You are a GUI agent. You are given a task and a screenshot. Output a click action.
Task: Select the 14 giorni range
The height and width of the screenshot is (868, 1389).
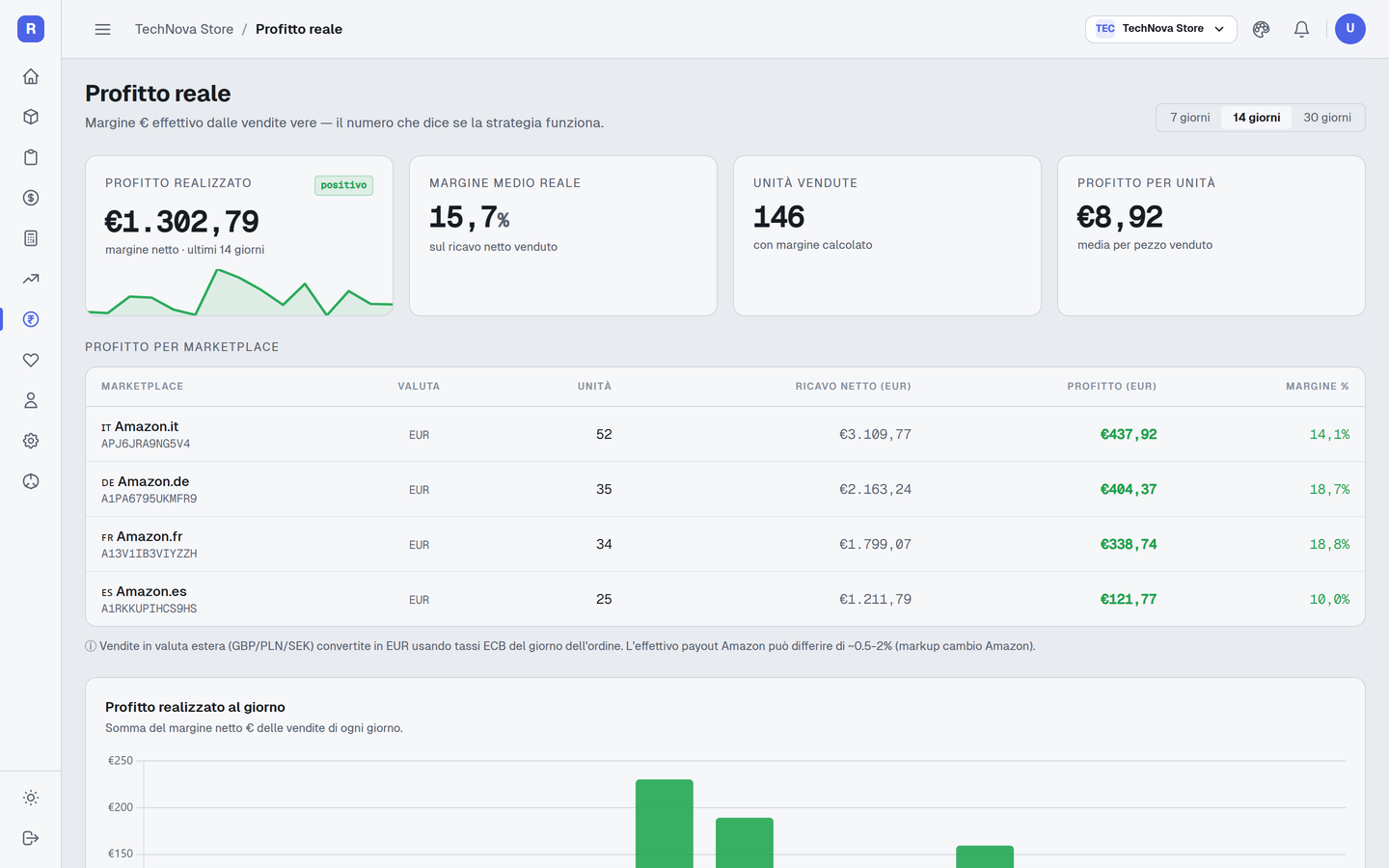pos(1256,118)
